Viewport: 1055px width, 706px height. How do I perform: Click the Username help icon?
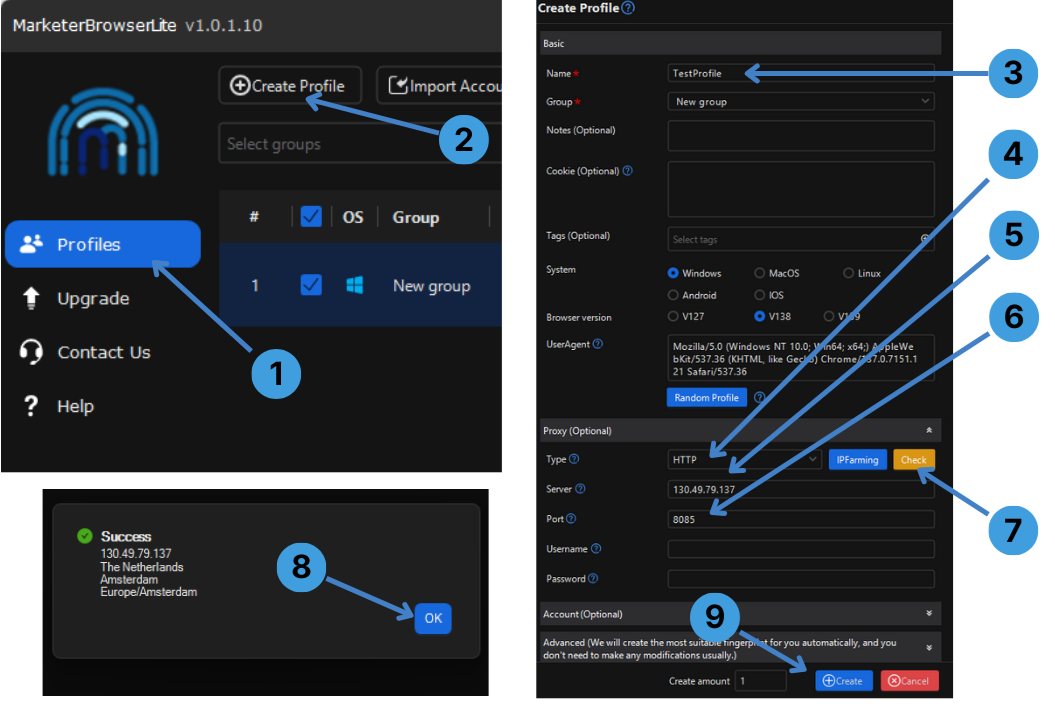pyautogui.click(x=596, y=549)
